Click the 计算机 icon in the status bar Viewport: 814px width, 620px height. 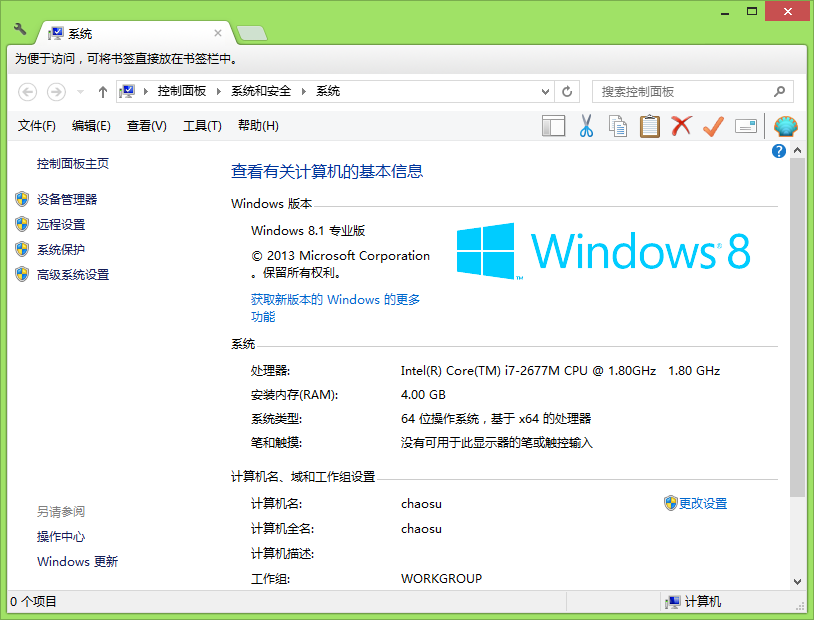tap(673, 602)
